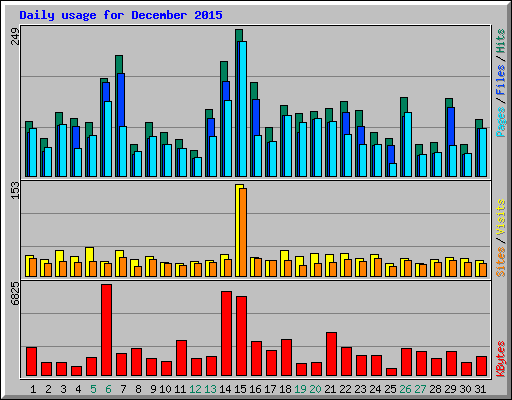512x400 pixels.
Task: Select day label 2 on the x-axis
Action: (x=48, y=389)
